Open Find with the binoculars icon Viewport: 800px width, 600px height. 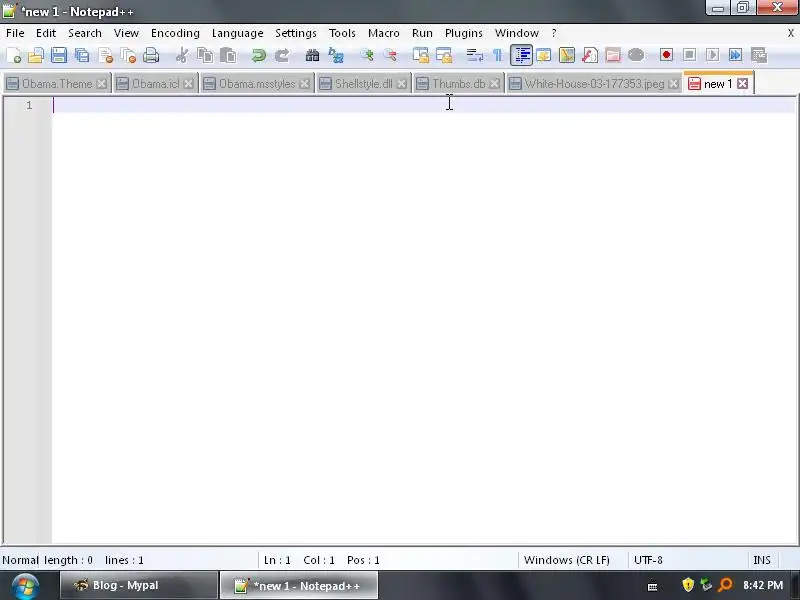click(312, 55)
